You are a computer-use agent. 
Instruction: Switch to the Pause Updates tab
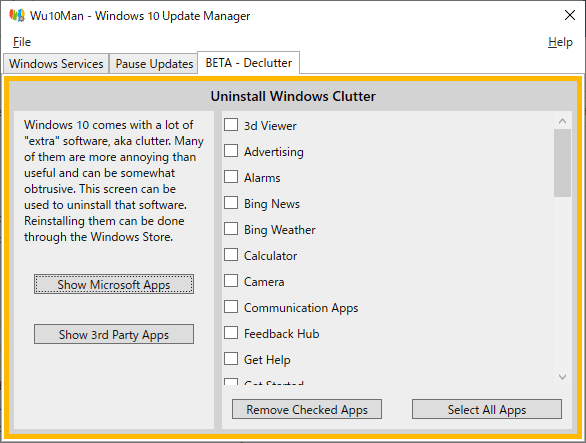click(154, 64)
